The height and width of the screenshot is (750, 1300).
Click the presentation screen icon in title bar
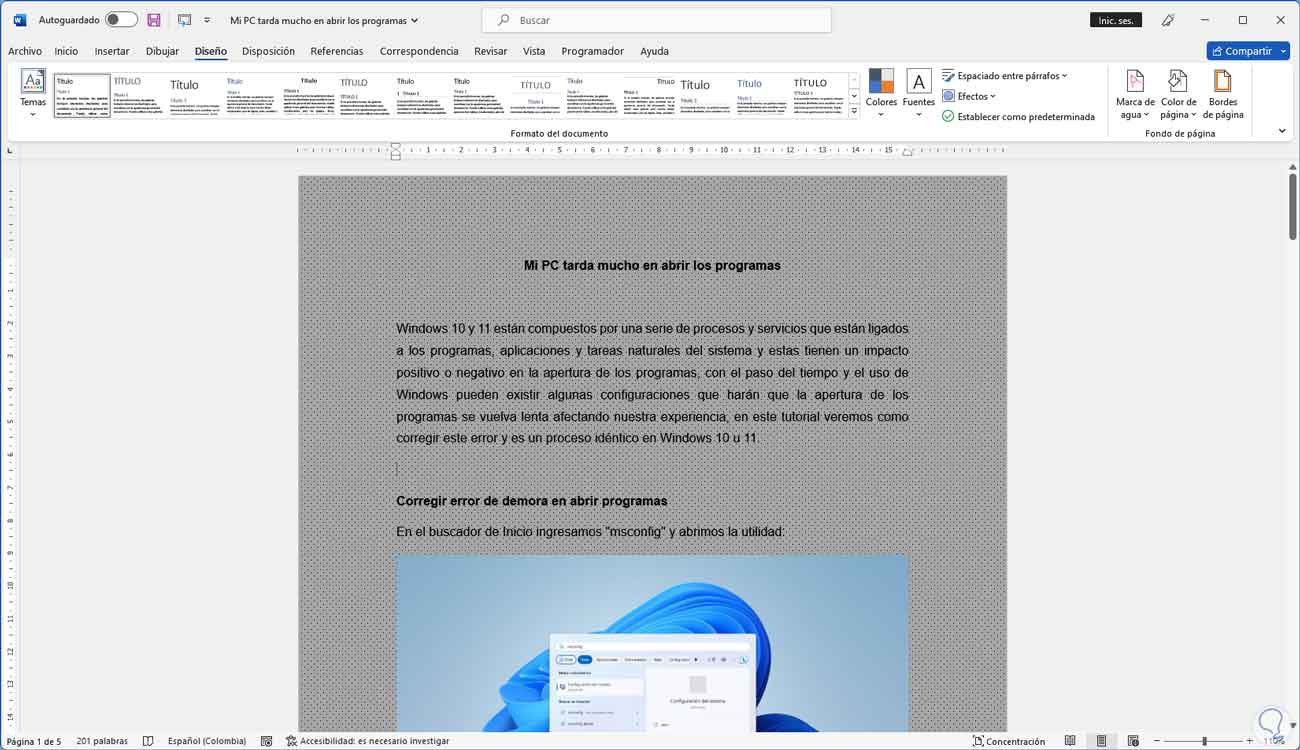point(184,20)
